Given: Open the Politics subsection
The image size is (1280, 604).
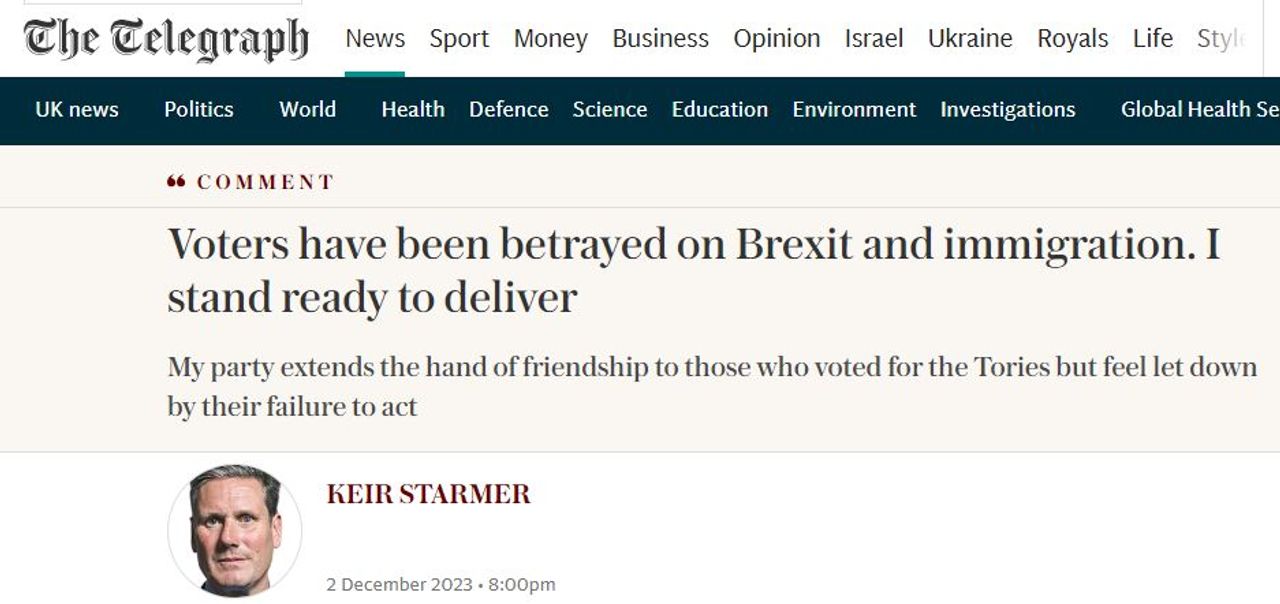Looking at the screenshot, I should pos(198,110).
